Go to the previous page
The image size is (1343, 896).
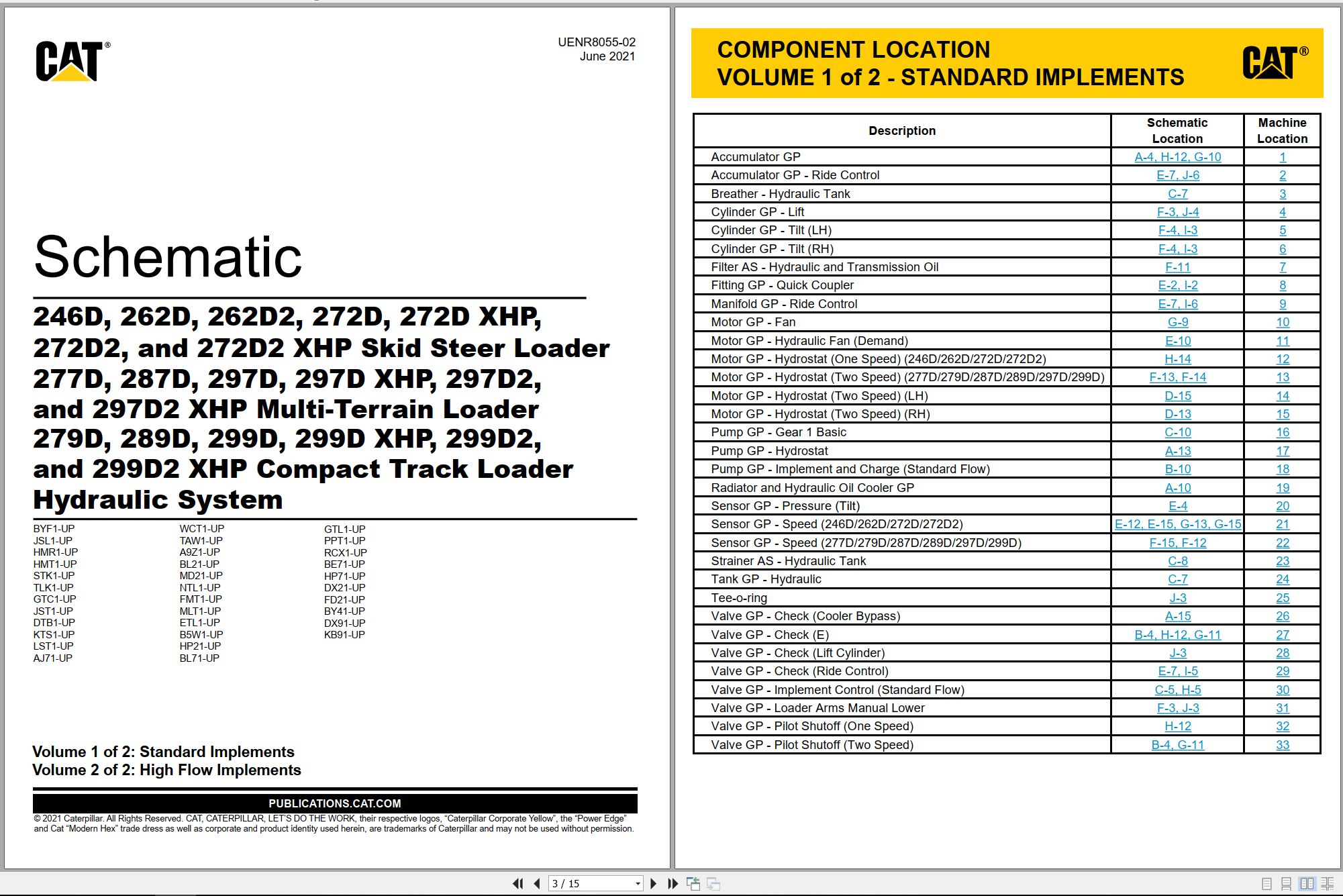[x=537, y=884]
